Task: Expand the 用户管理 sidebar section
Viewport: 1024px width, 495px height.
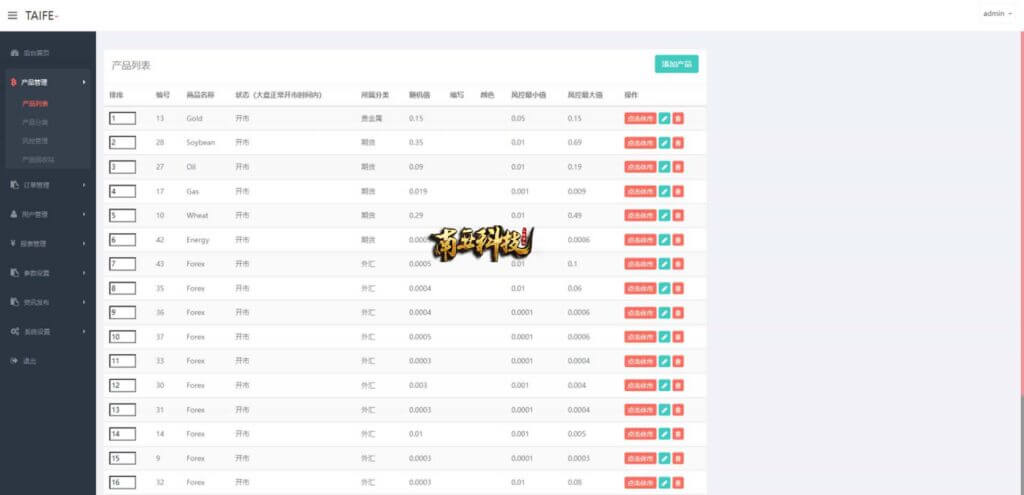Action: tap(48, 214)
